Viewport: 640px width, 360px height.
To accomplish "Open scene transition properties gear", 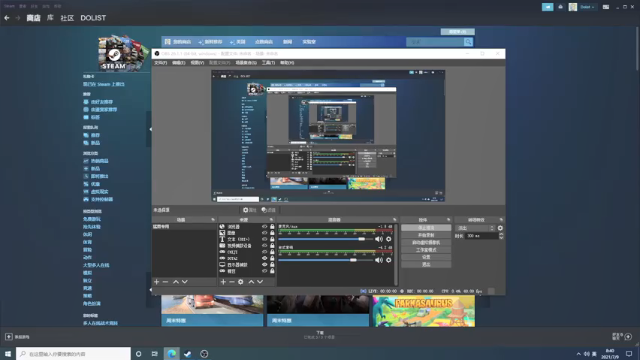I will [500, 228].
